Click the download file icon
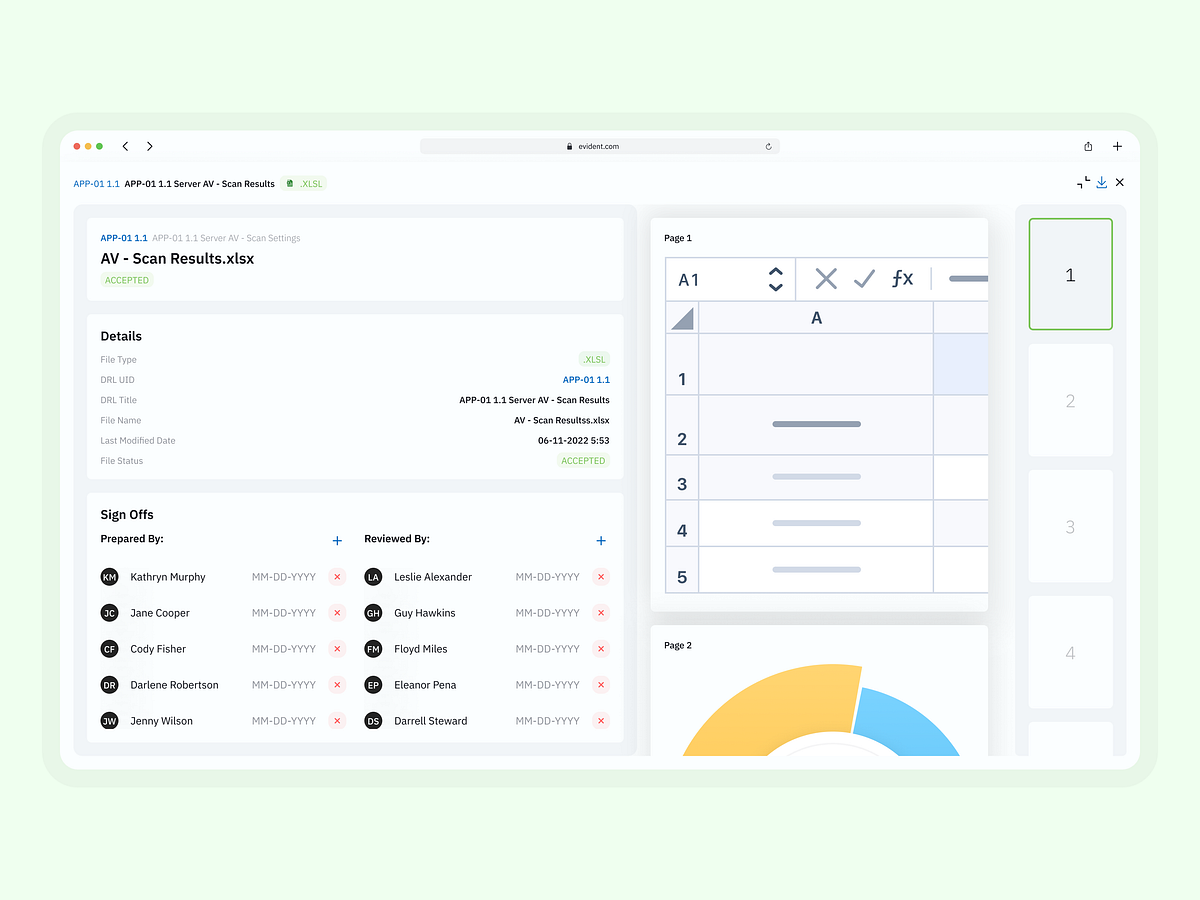This screenshot has width=1200, height=900. [1101, 182]
